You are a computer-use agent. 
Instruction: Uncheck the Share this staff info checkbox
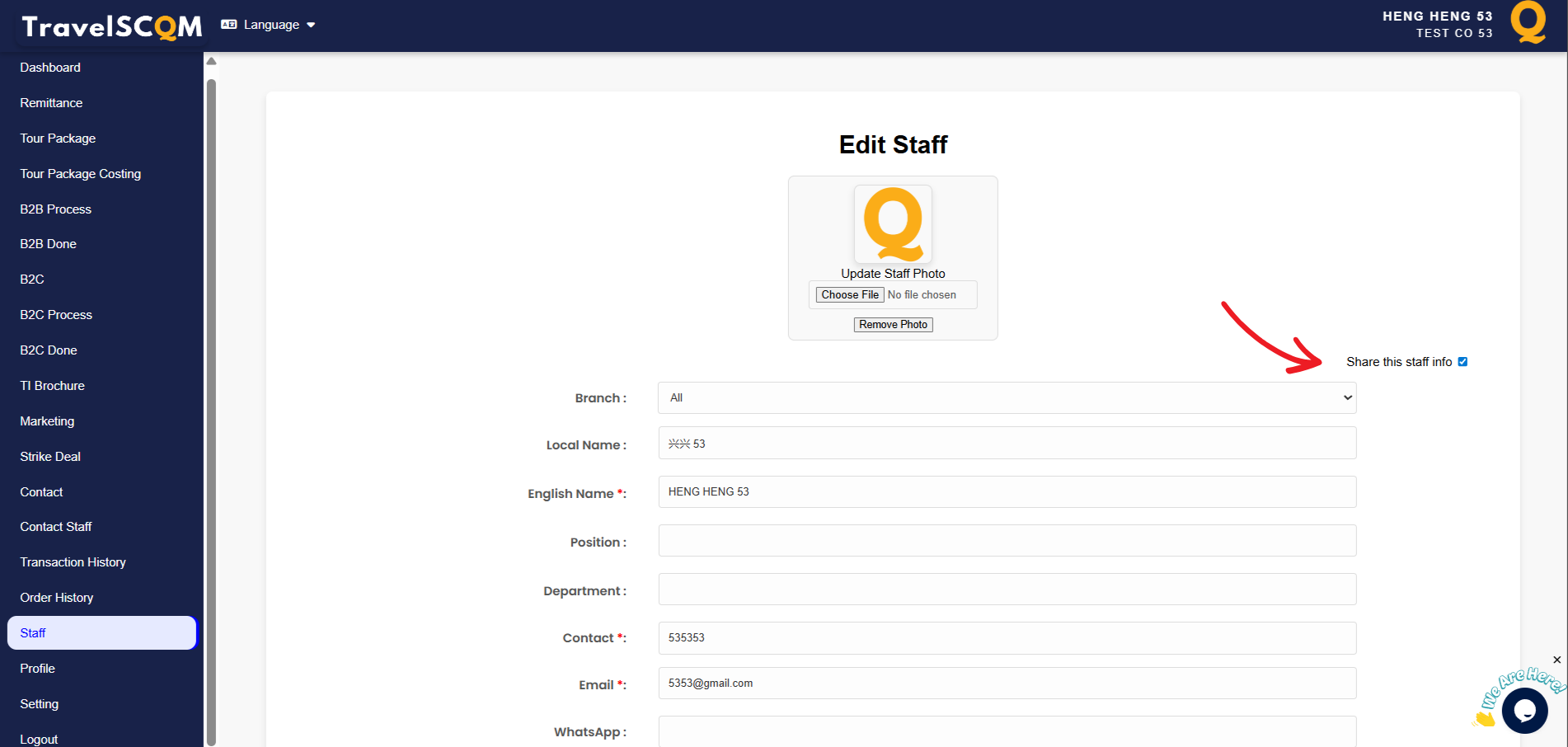pyautogui.click(x=1462, y=362)
